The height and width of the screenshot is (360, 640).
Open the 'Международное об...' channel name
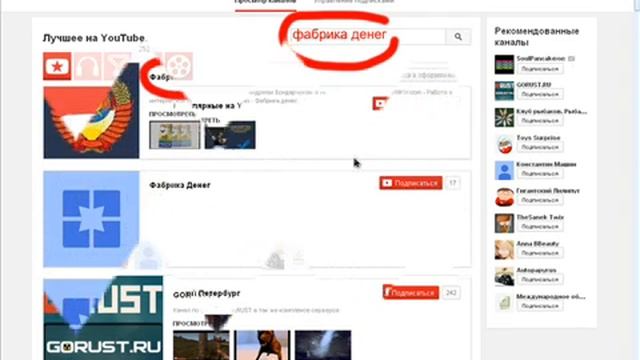pos(551,297)
